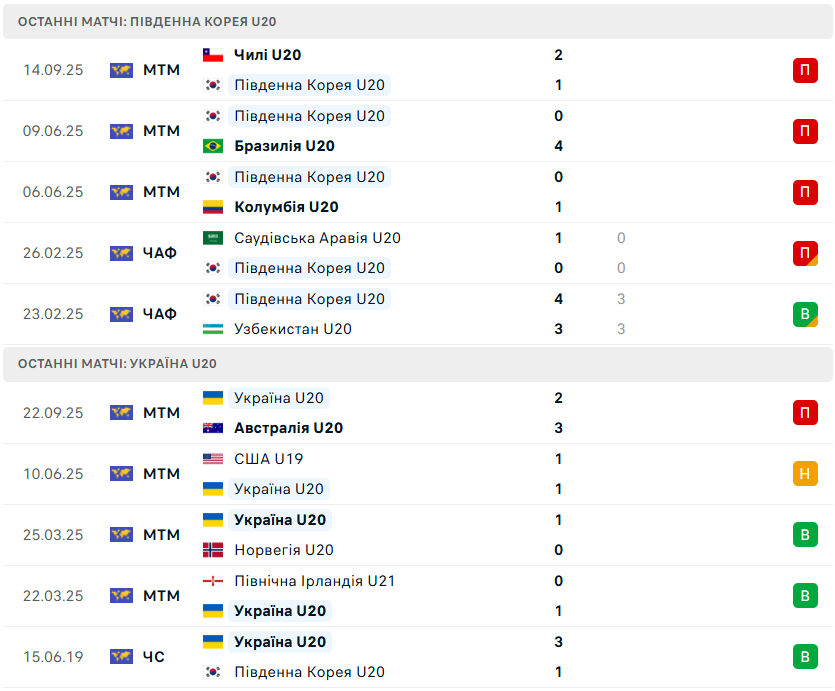Image resolution: width=835 pixels, height=691 pixels.
Task: Open the Бразилія U20 team link
Action: (x=284, y=146)
